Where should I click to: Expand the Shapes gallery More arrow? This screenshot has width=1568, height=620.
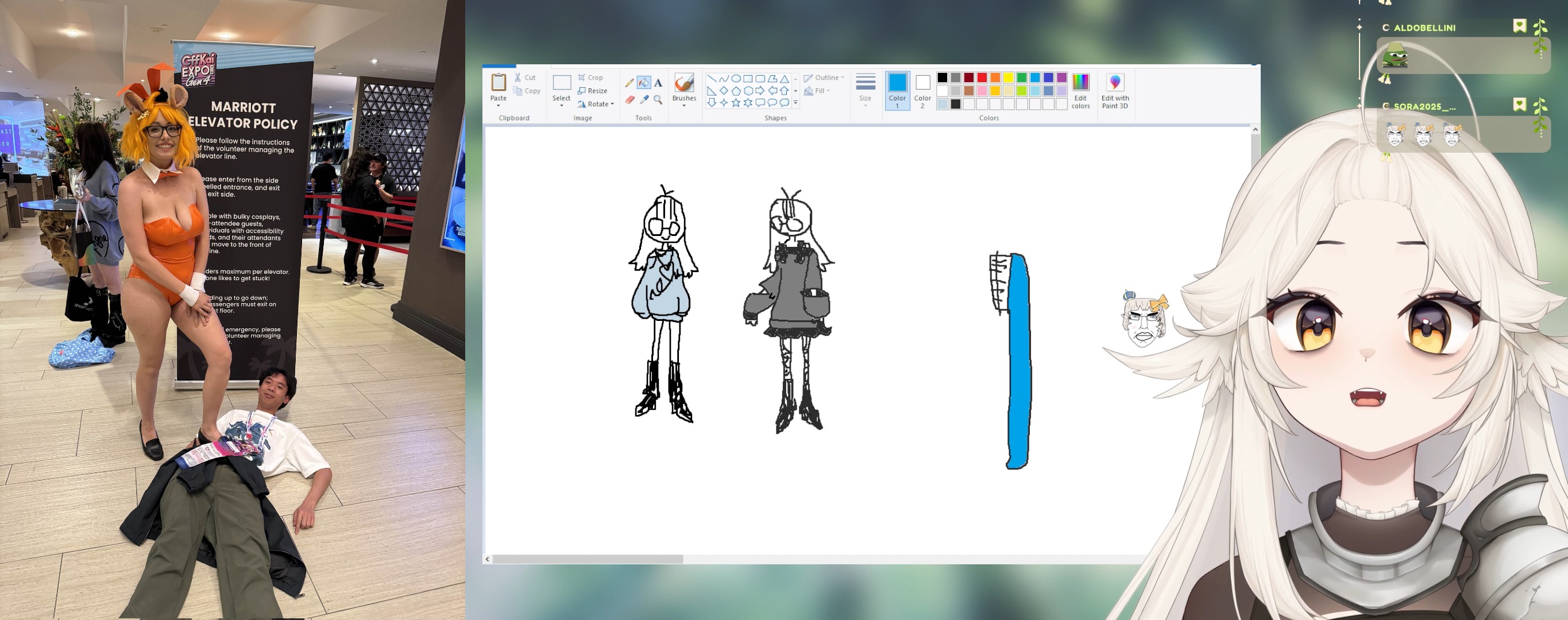click(x=795, y=103)
